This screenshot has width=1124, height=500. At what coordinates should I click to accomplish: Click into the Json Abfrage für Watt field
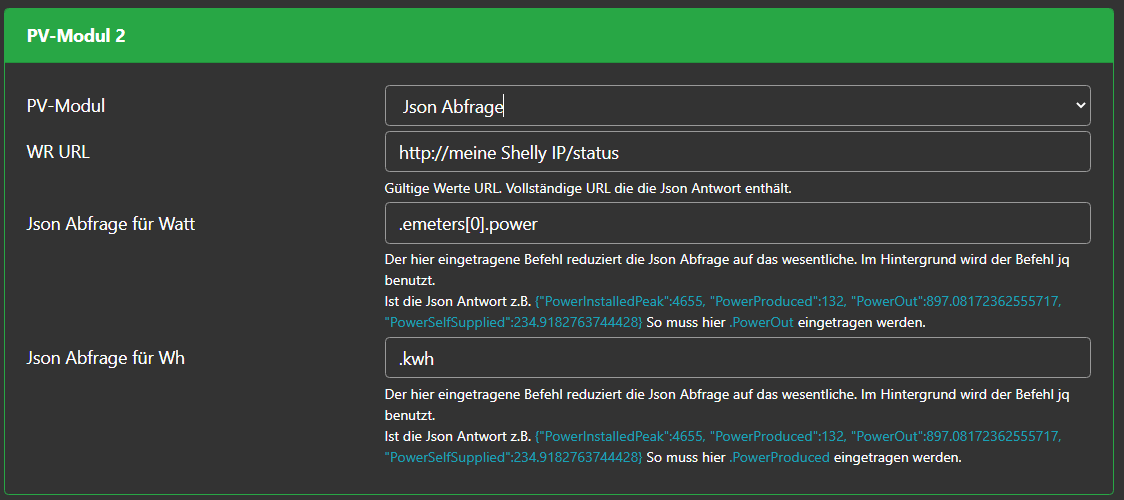point(737,224)
